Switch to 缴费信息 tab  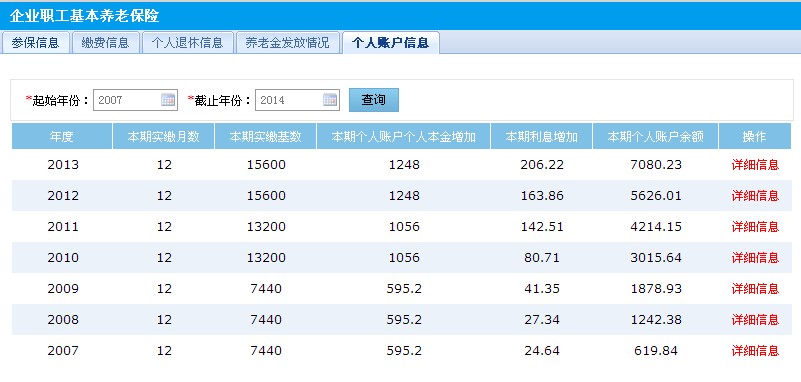(105, 42)
